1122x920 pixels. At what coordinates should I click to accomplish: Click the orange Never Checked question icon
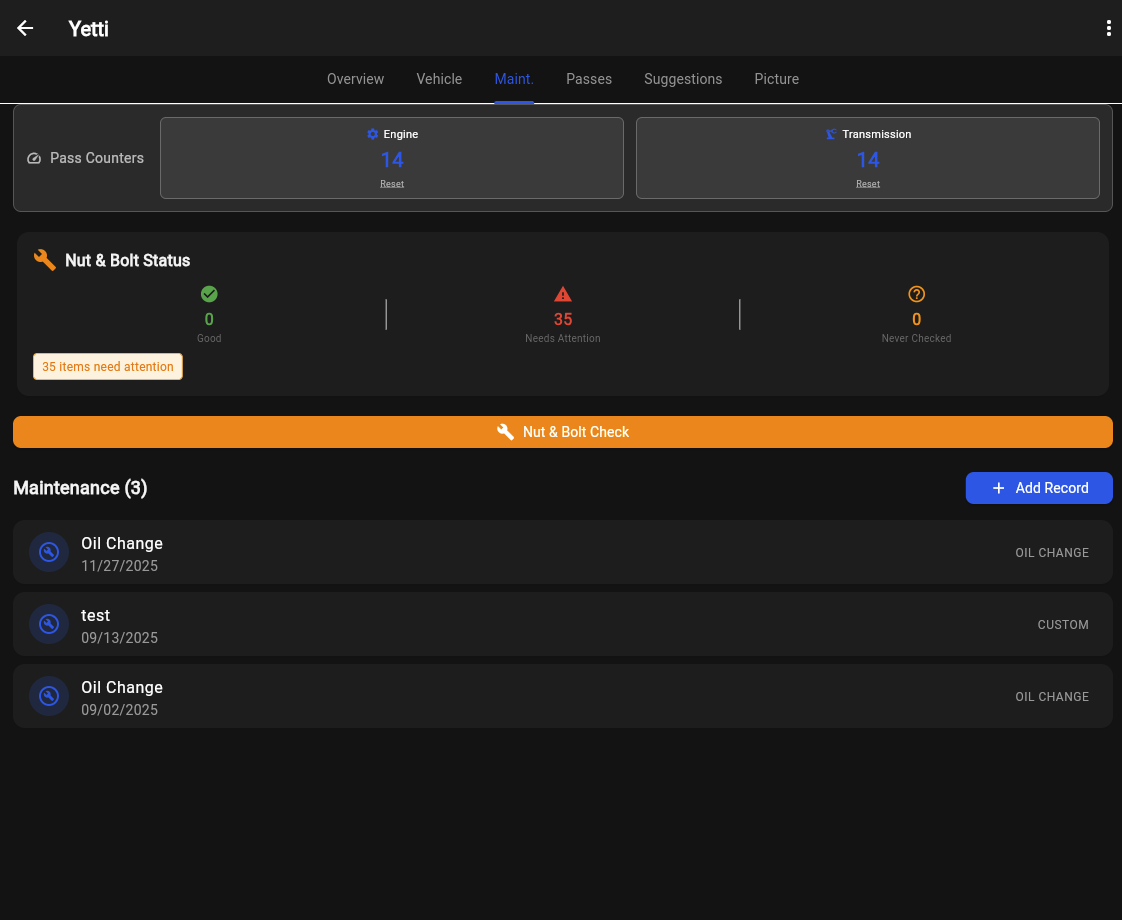click(x=916, y=294)
